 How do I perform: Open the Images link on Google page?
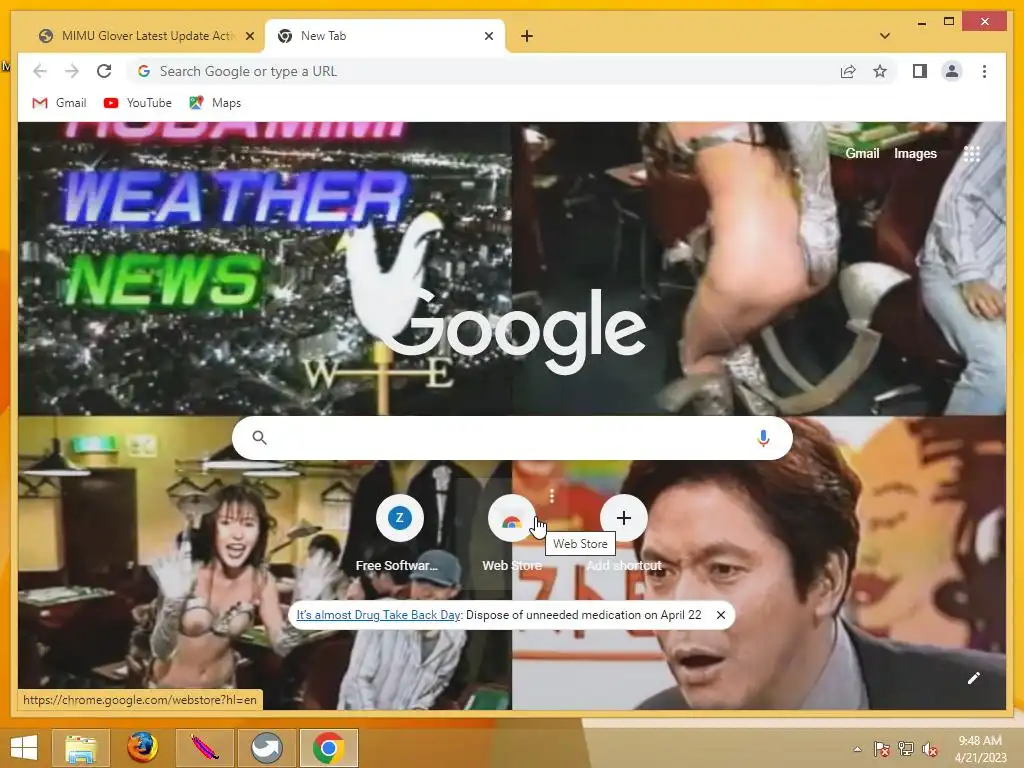coord(915,153)
